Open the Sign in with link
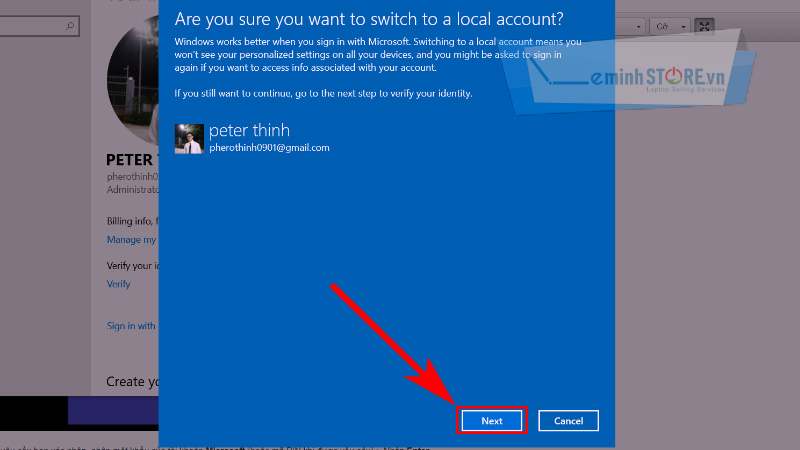Viewport: 800px width, 450px height. tap(130, 326)
